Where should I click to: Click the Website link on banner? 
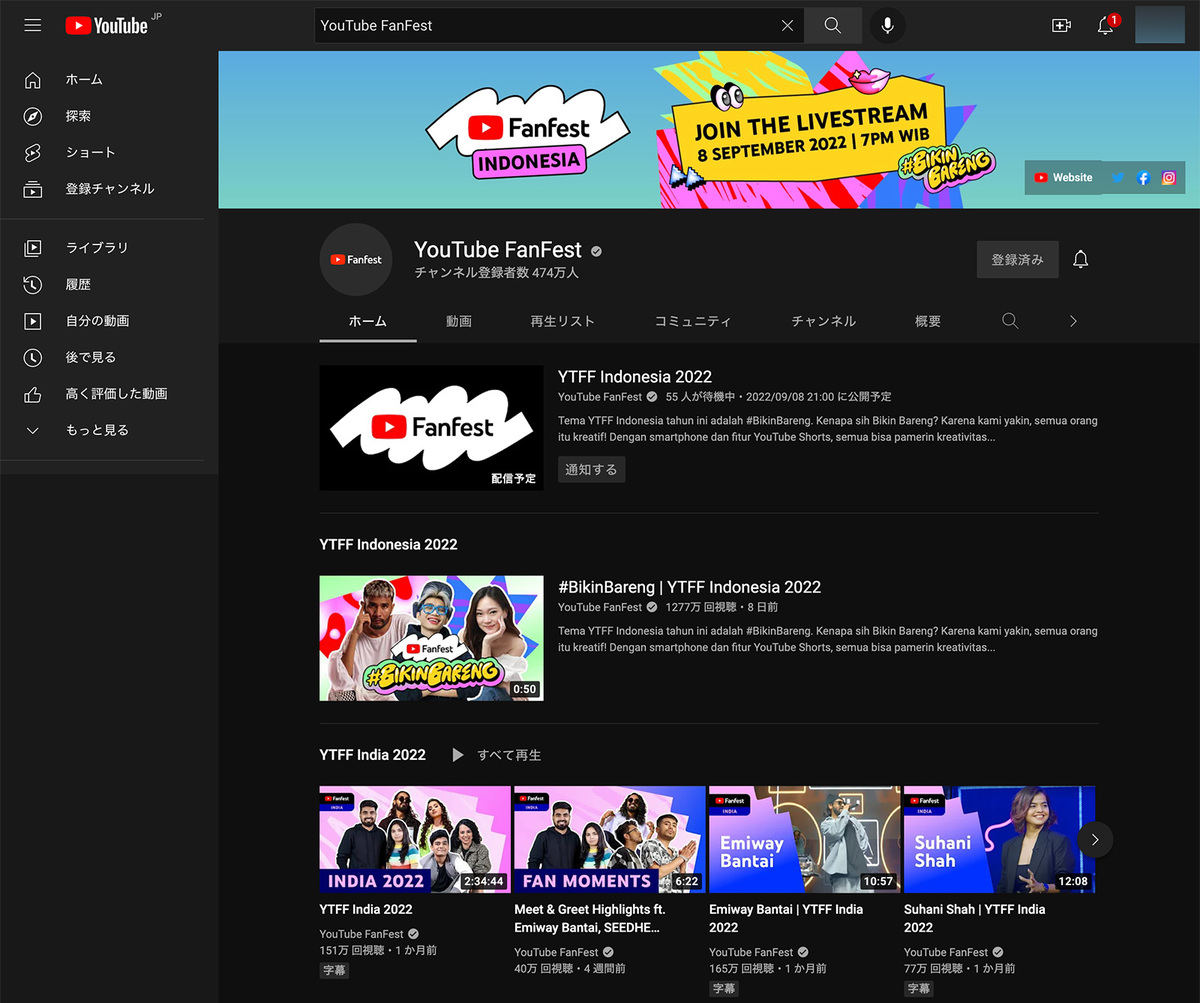[1063, 177]
